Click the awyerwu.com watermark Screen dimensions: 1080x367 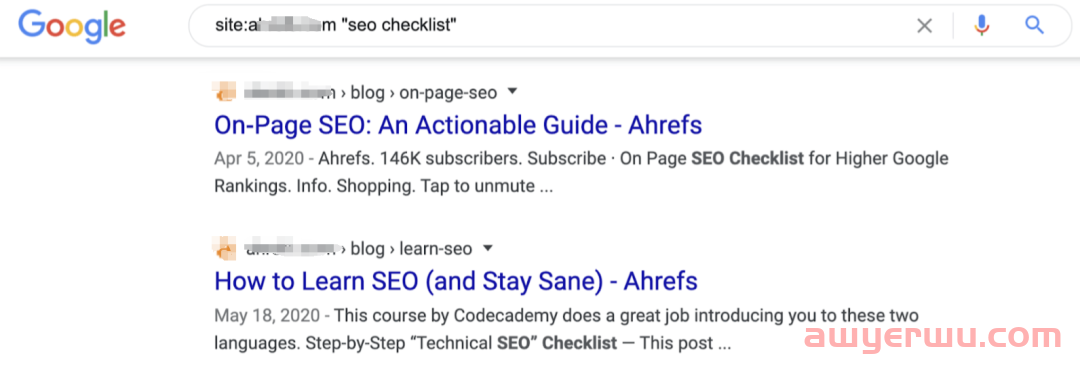(x=933, y=338)
